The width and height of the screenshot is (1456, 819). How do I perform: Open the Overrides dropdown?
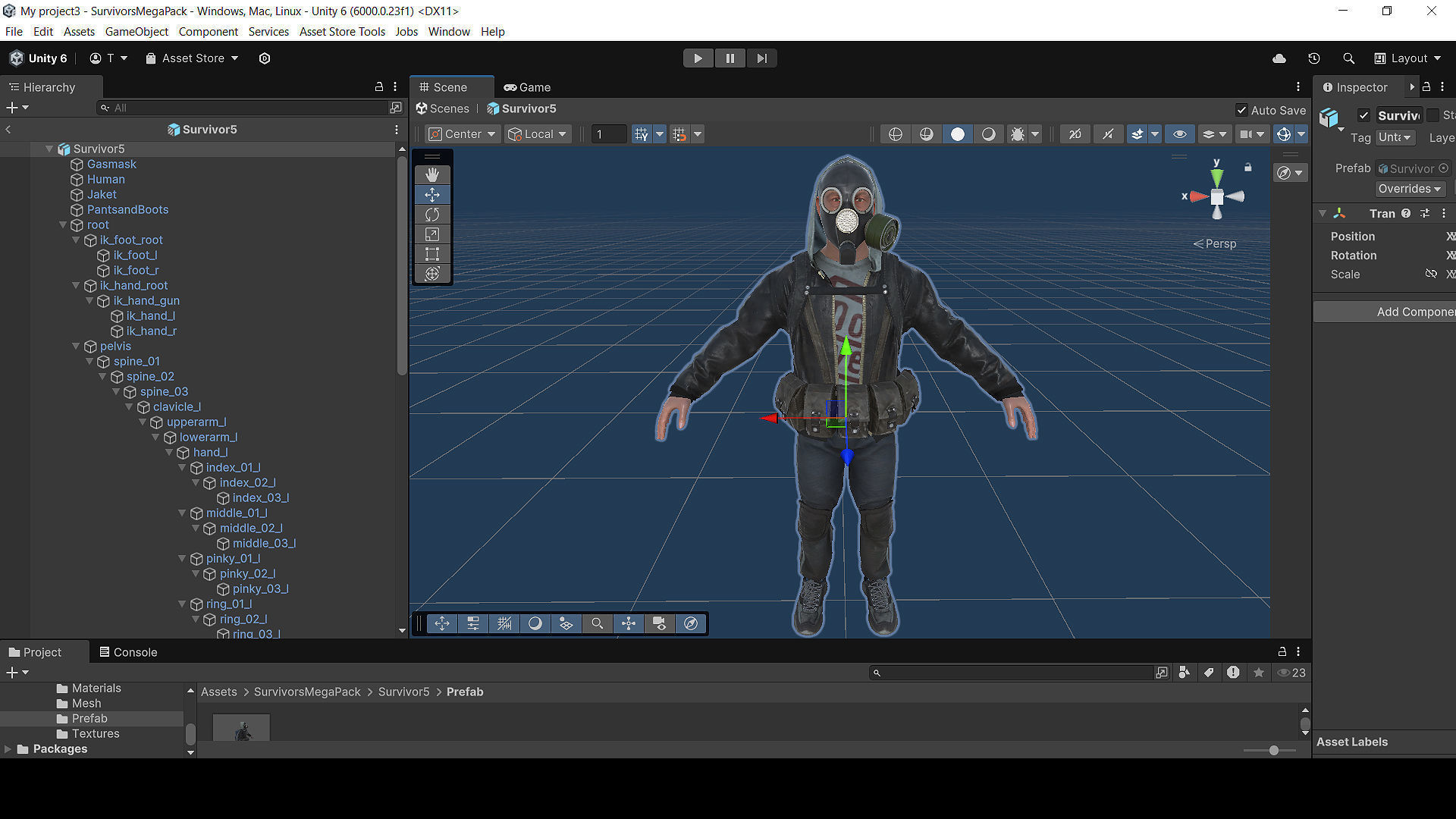point(1410,189)
